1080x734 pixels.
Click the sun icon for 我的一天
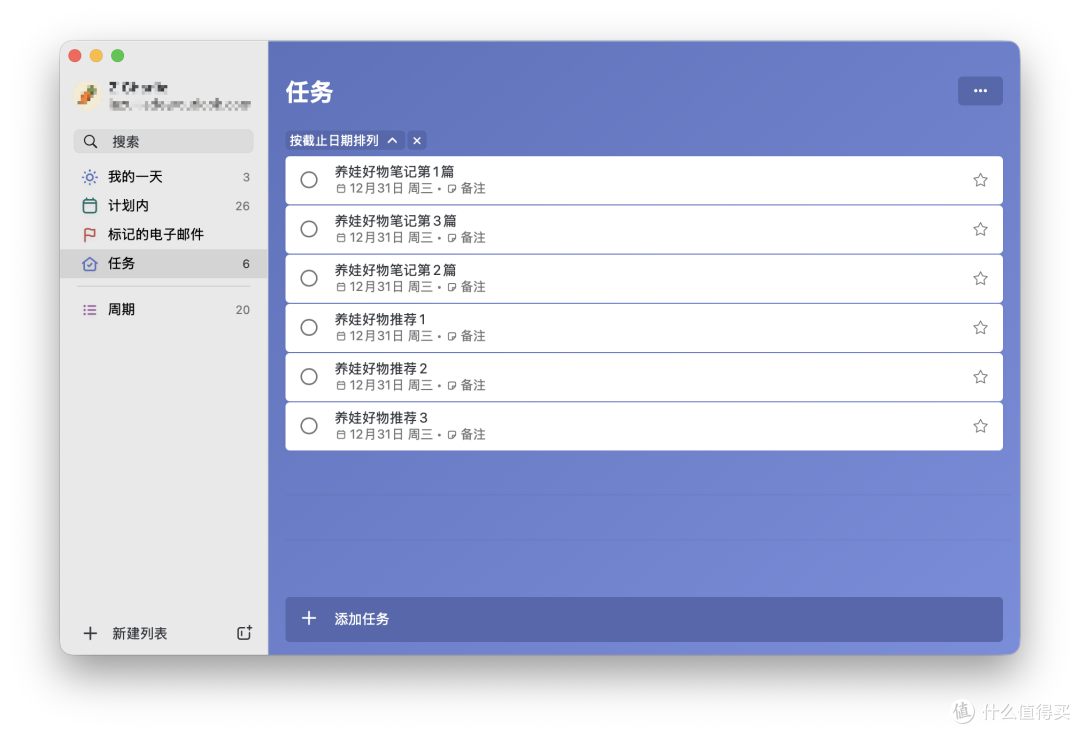click(x=90, y=177)
